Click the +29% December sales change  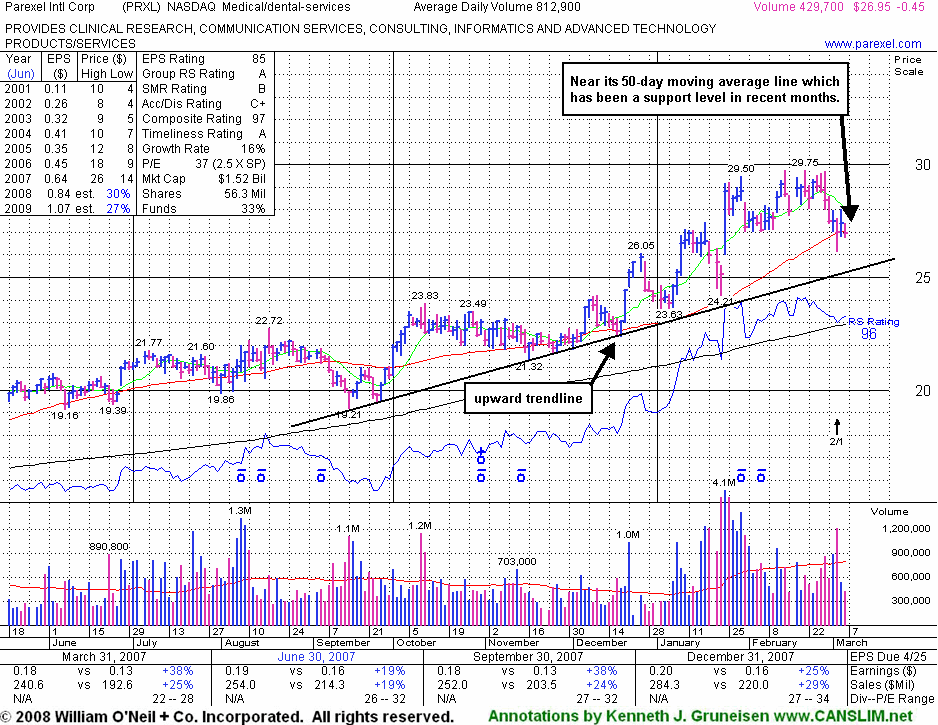814,684
